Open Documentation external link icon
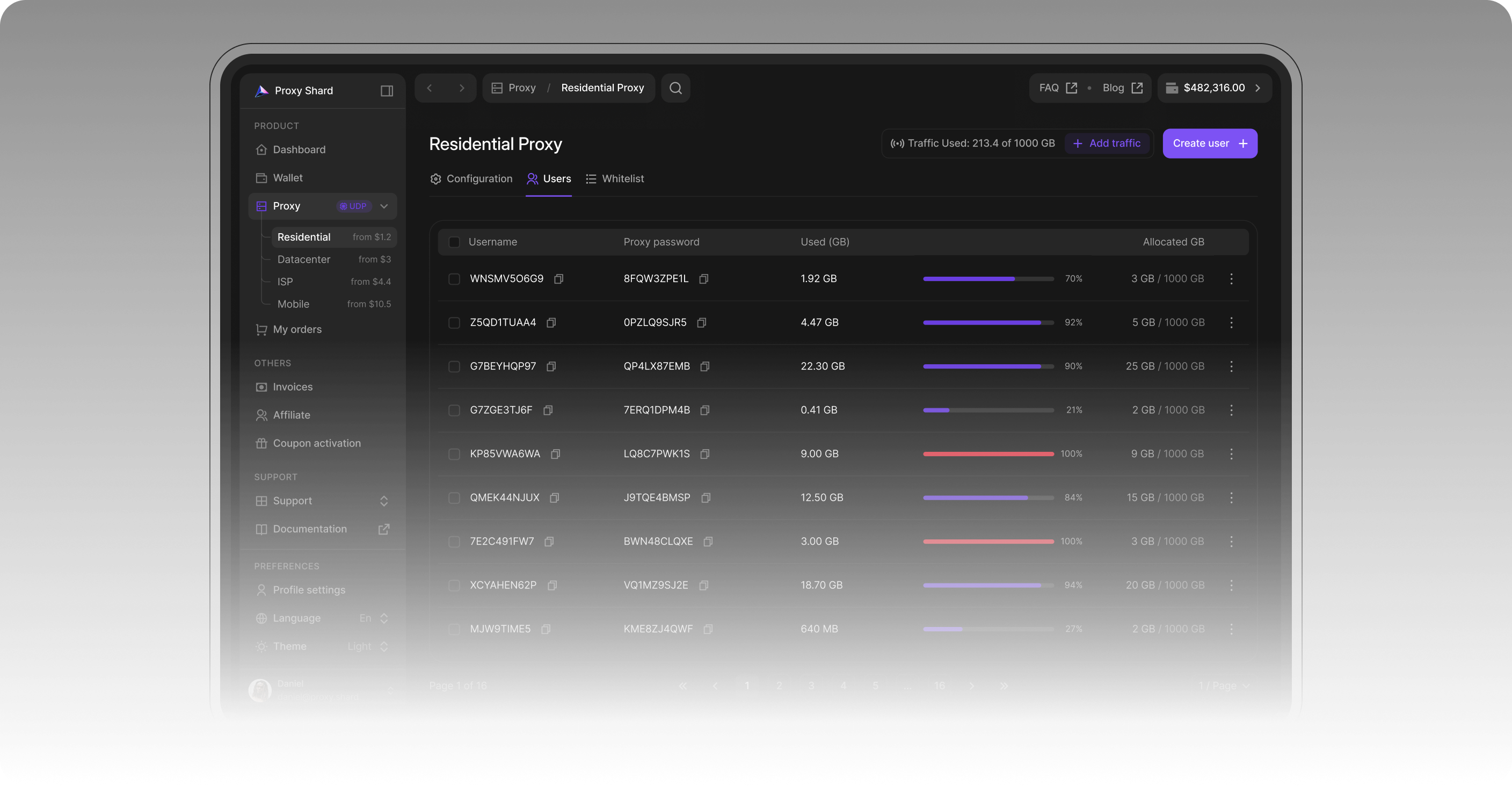1512x786 pixels. 383,529
